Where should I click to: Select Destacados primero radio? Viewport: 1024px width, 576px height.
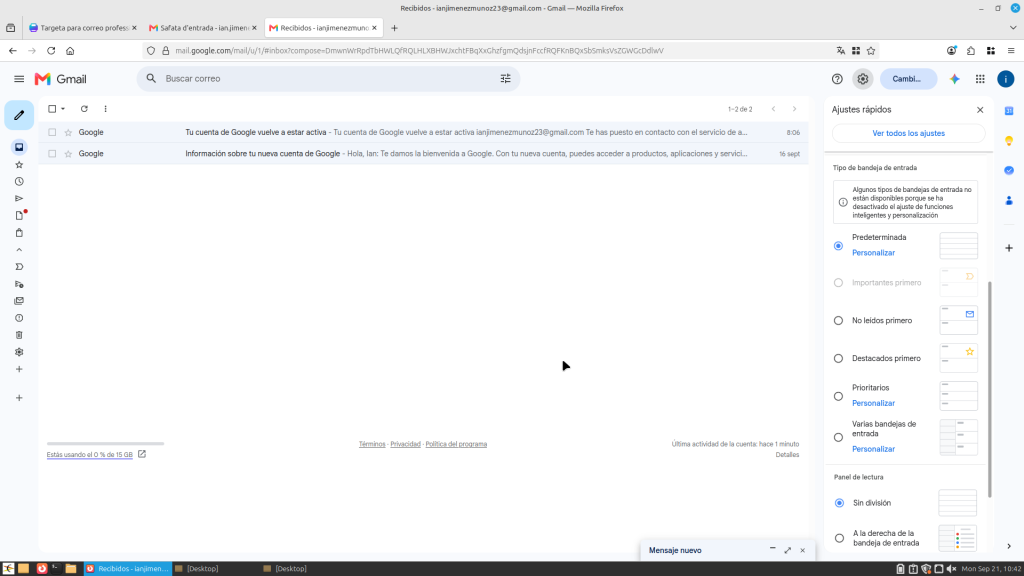pyautogui.click(x=839, y=359)
